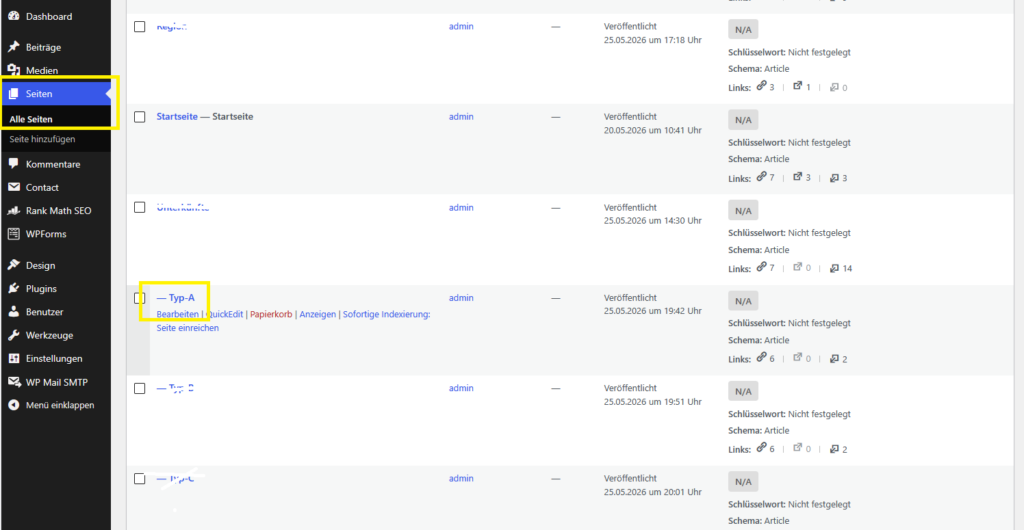Click incoming links icon in Startseite row

[x=834, y=178]
